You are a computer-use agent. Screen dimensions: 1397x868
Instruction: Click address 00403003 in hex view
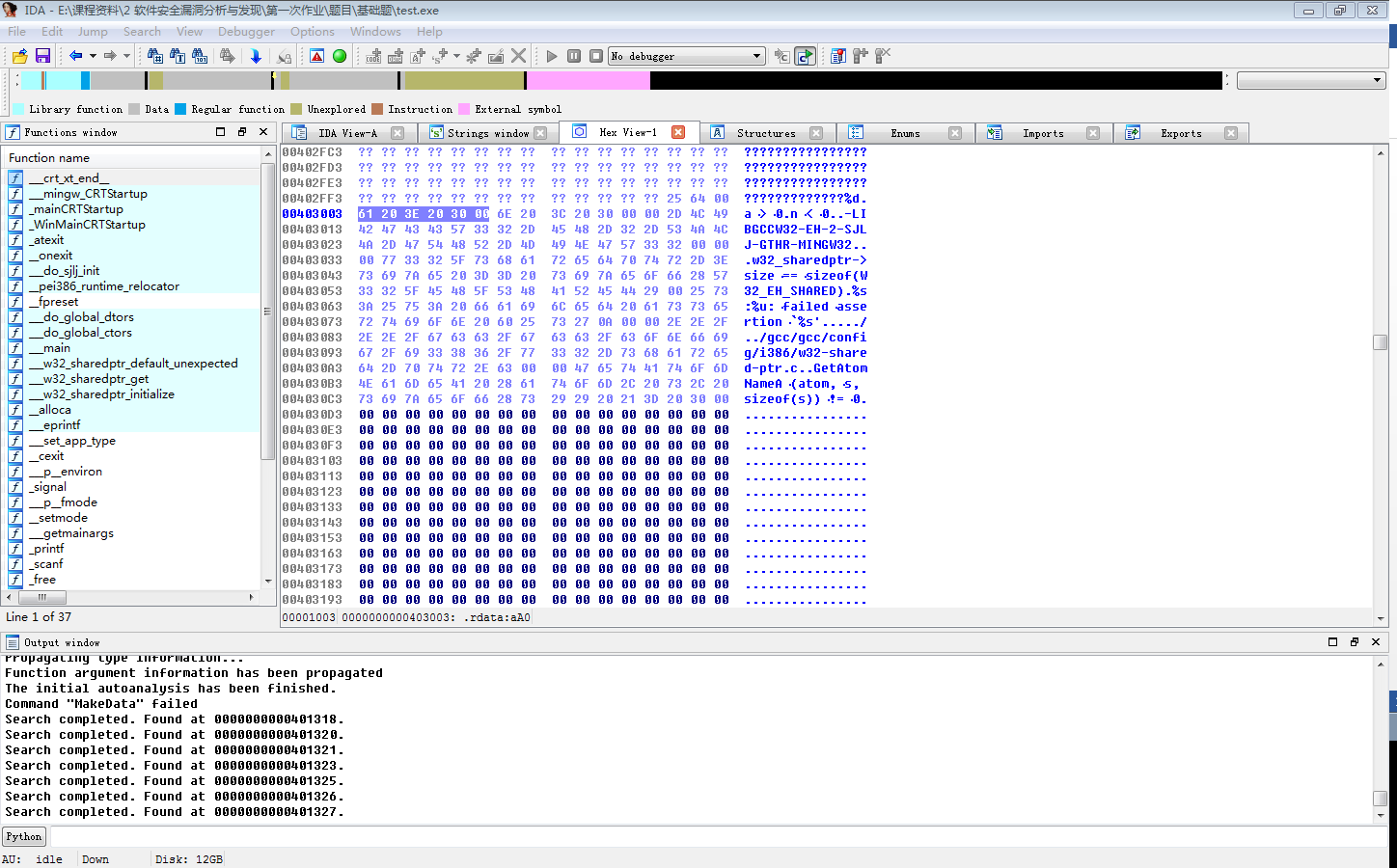312,214
